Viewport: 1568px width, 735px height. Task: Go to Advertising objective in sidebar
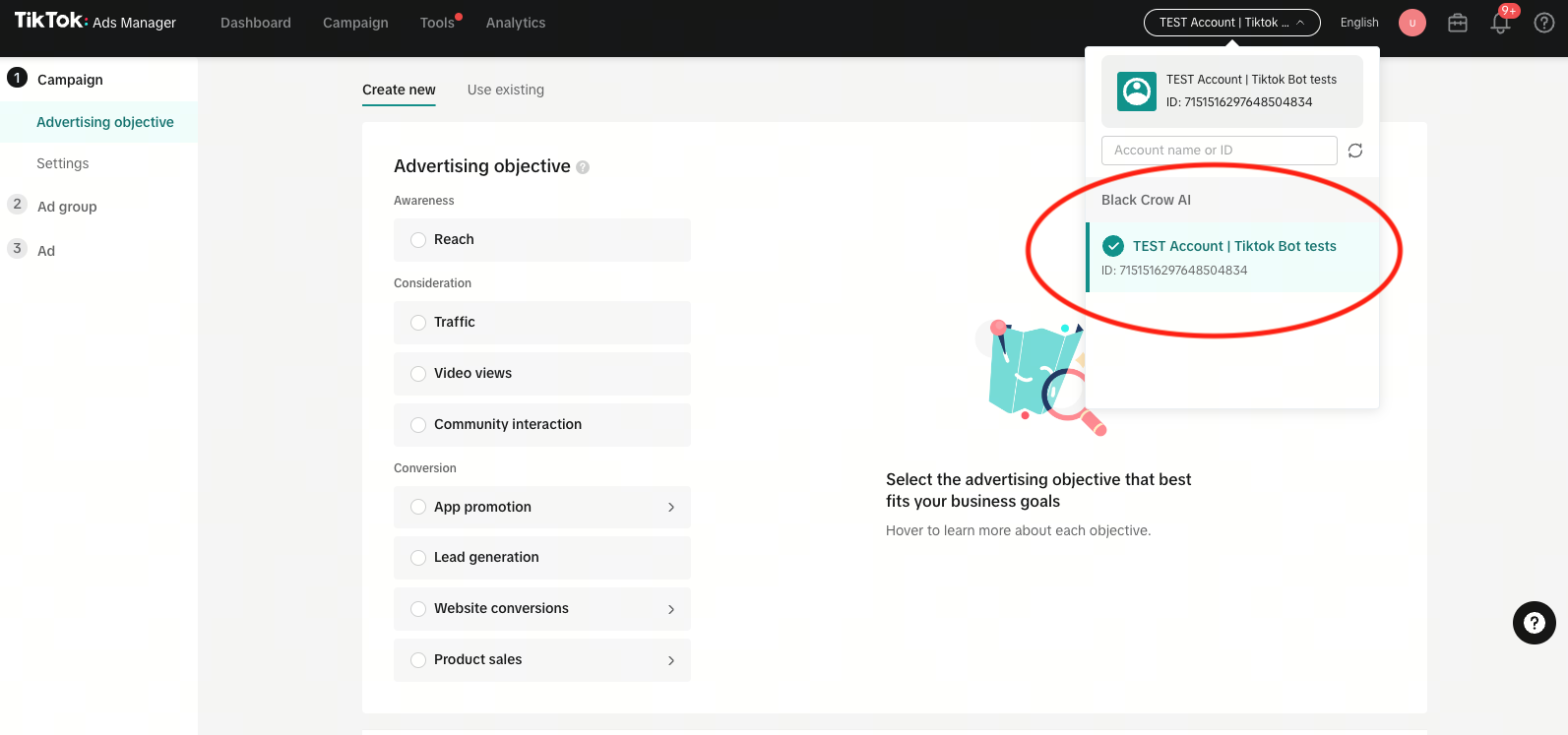click(x=98, y=122)
